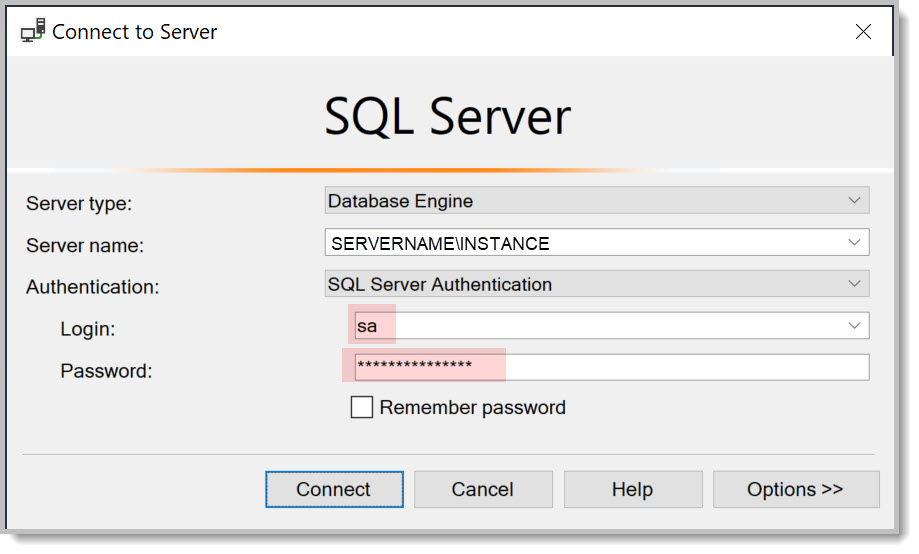Close the Connect to Server dialog
This screenshot has height=554, width=919.
click(x=863, y=32)
